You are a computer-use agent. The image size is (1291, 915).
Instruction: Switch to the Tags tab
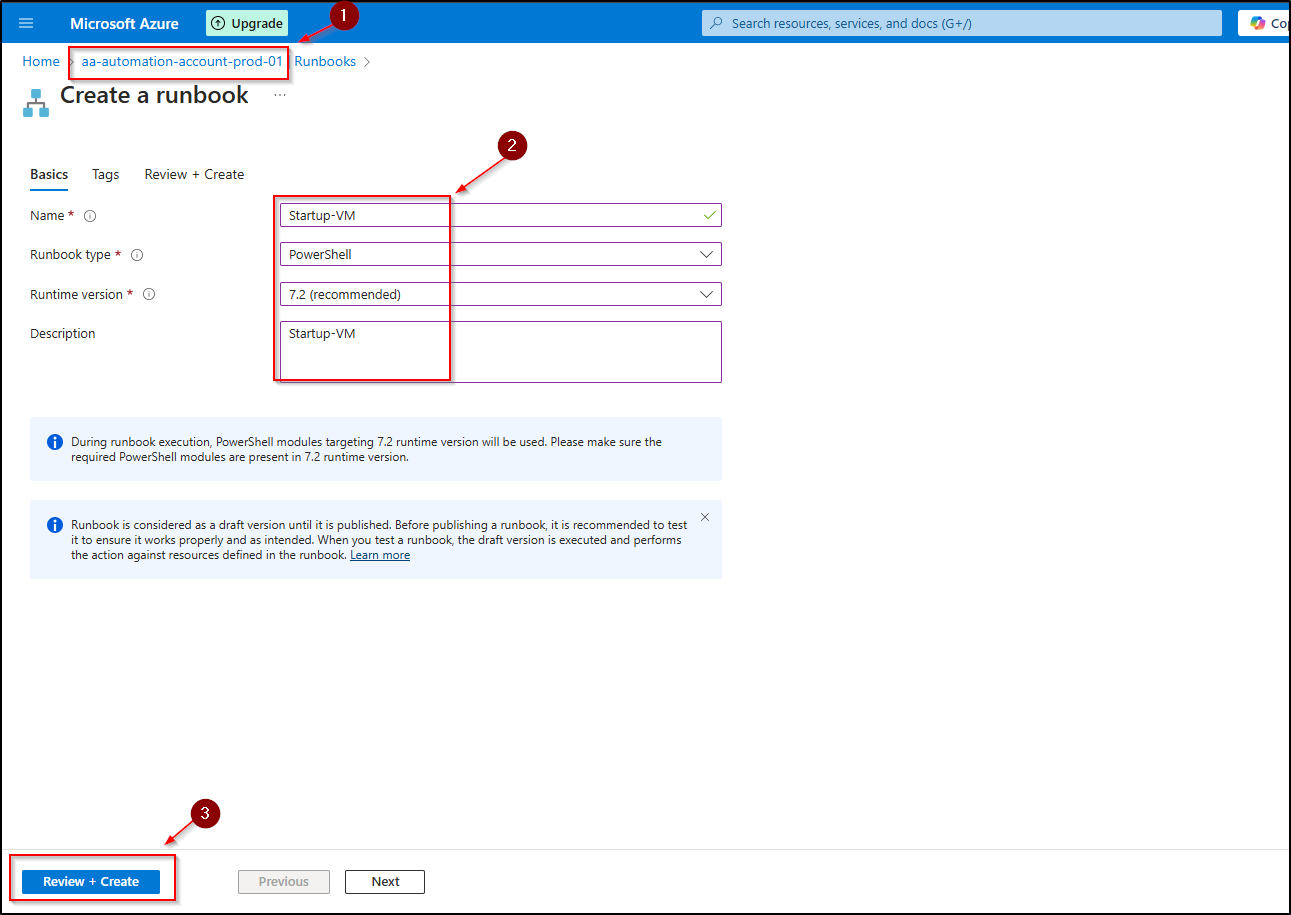105,174
